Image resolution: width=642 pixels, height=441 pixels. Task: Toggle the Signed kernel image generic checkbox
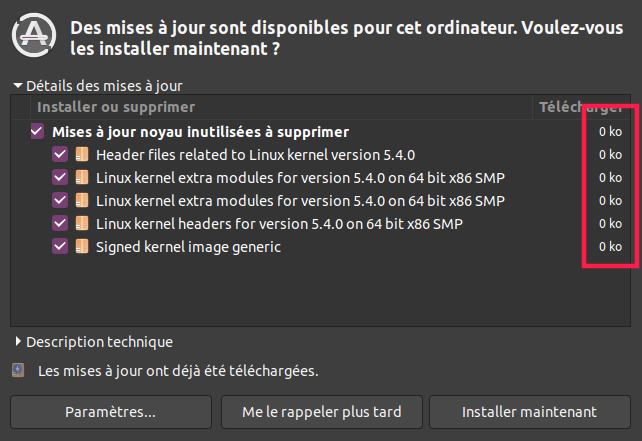point(60,247)
